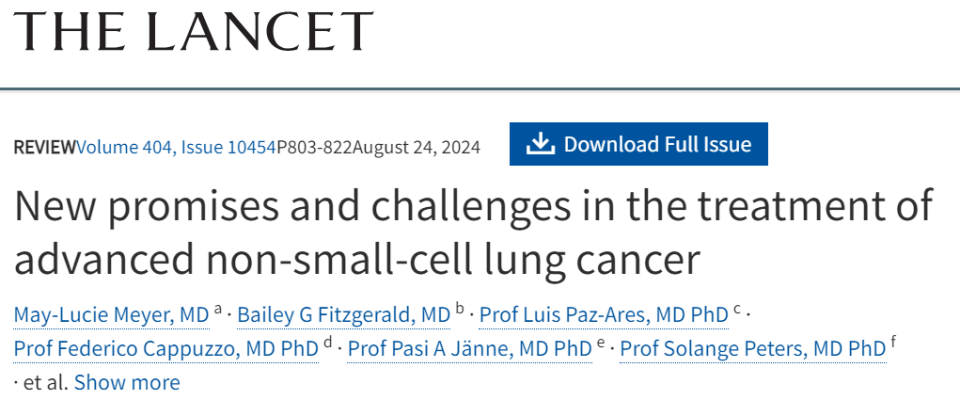Click the REVIEW article type label

[45, 147]
